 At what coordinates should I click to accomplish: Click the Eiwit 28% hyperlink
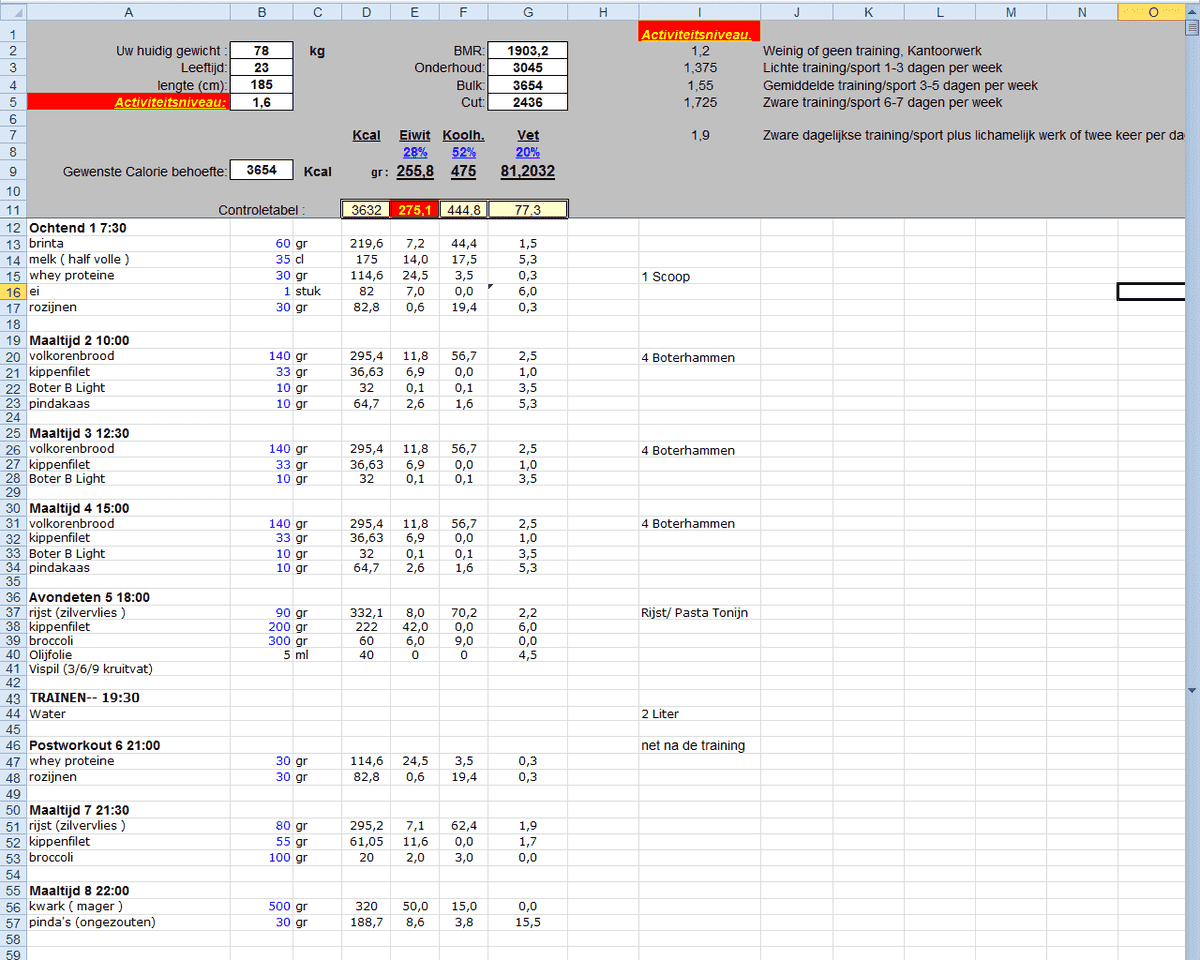[414, 152]
